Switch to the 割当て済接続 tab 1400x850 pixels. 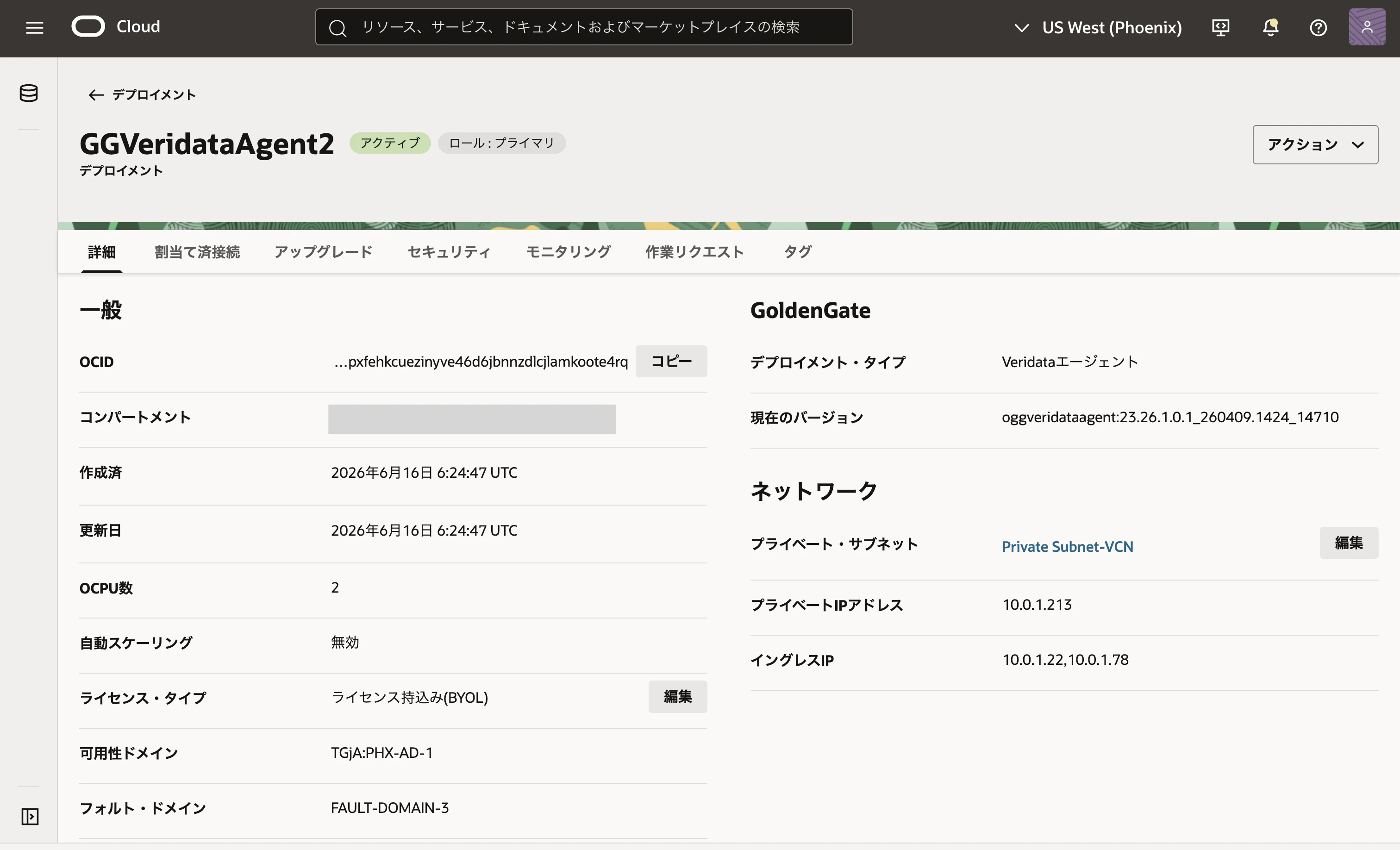tap(197, 252)
